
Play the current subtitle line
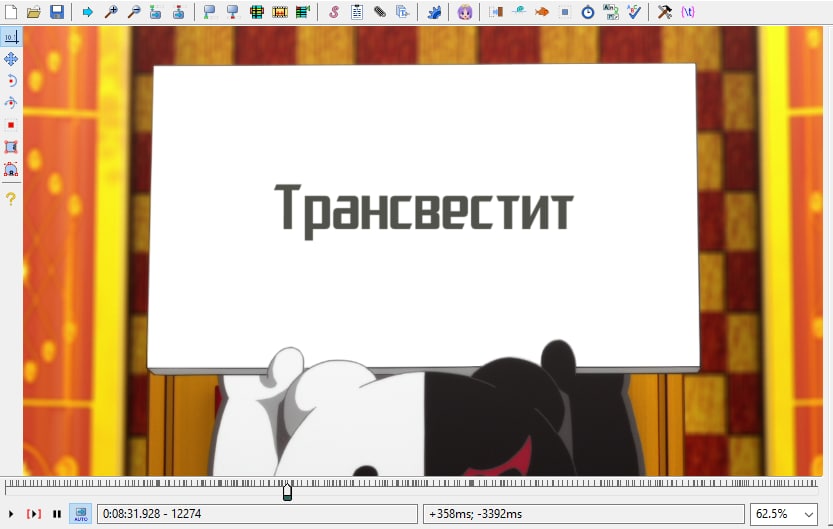click(33, 514)
